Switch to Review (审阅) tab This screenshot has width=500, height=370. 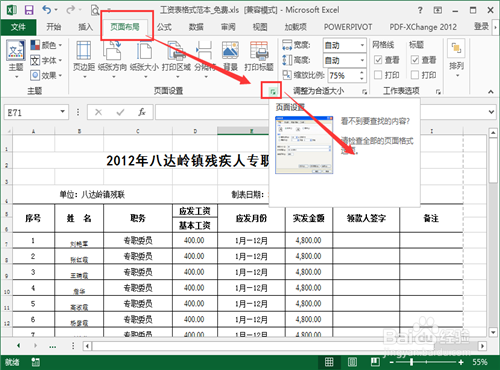point(228,27)
